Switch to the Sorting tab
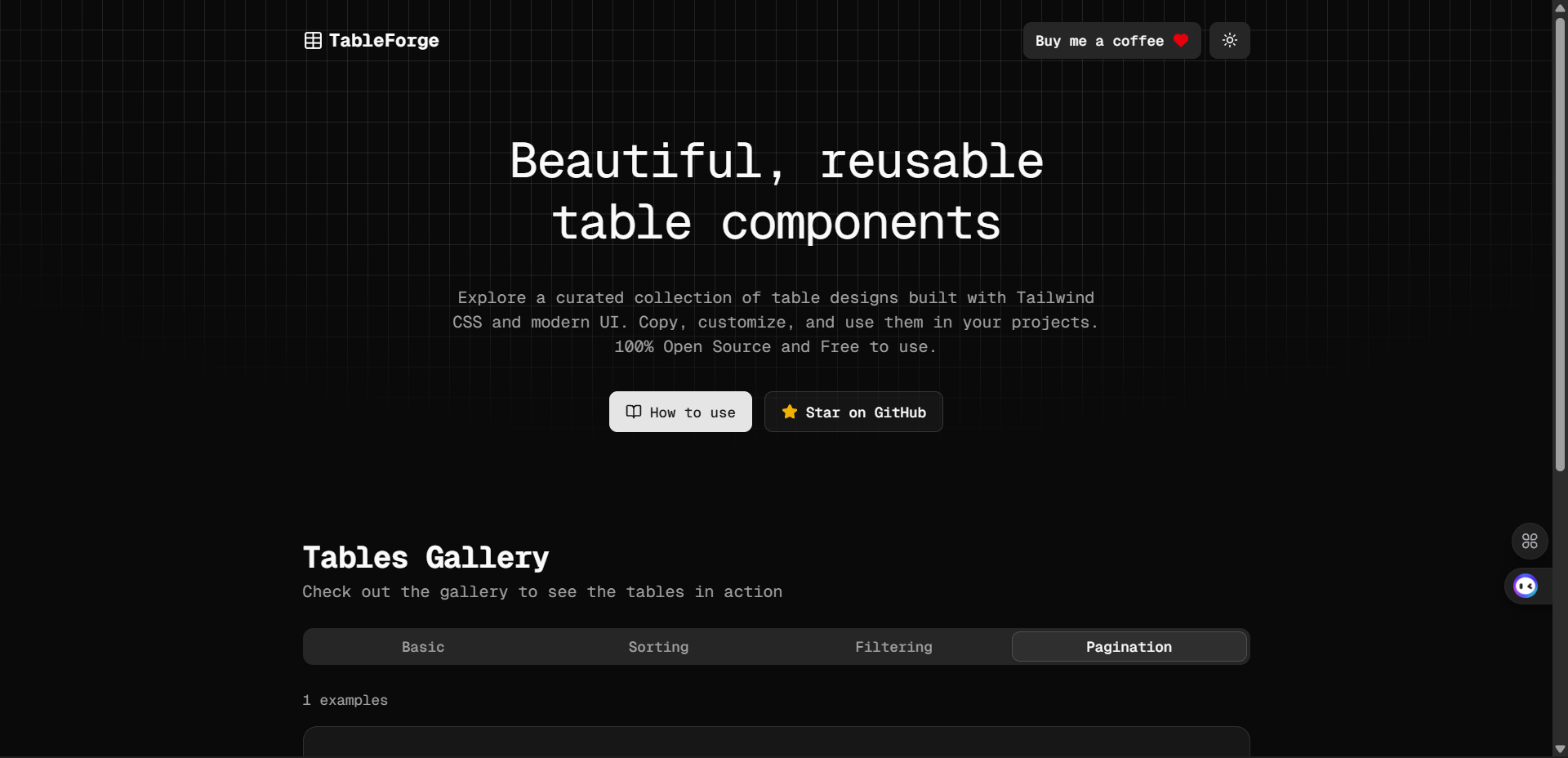1568x758 pixels. coord(658,647)
